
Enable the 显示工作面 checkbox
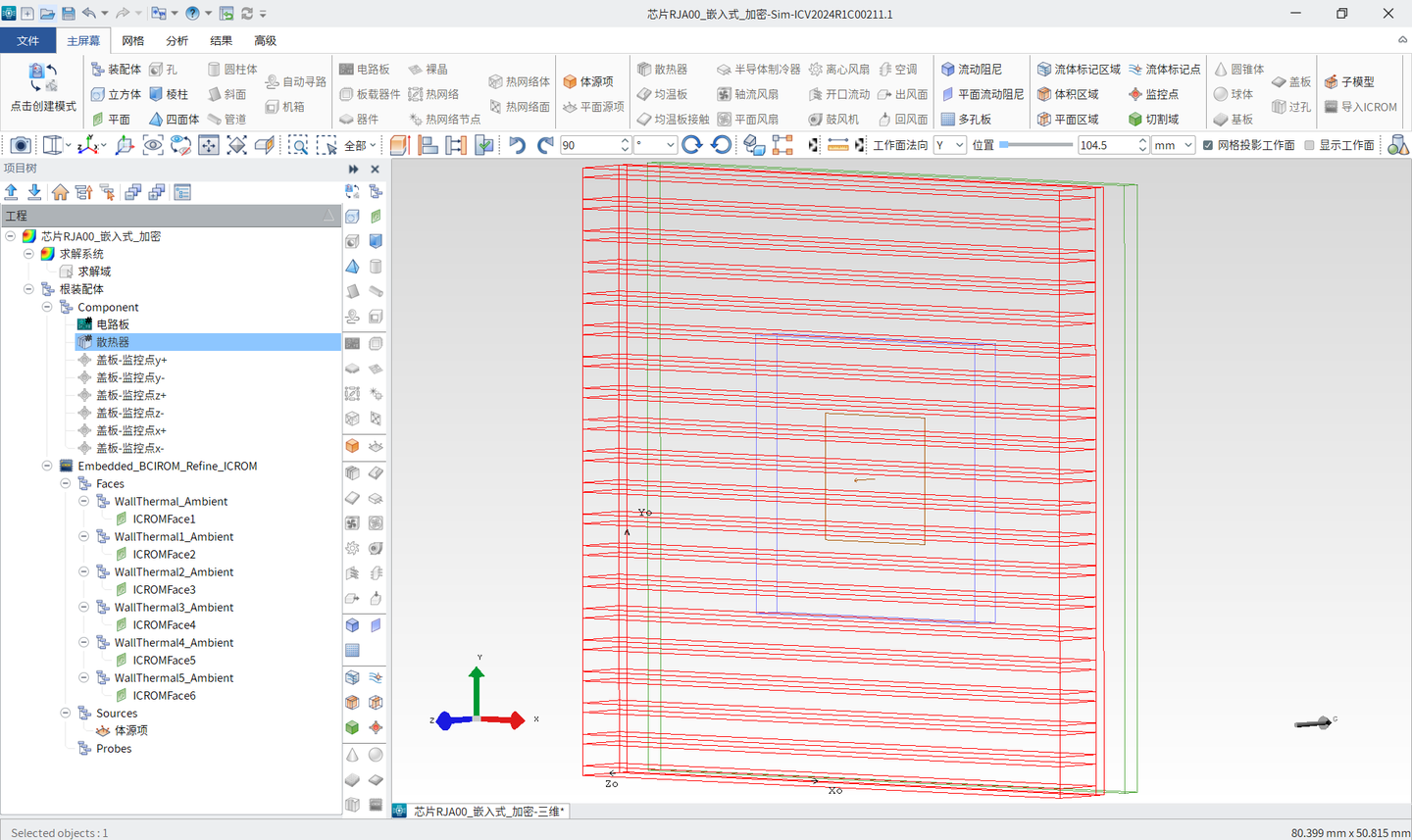[1309, 145]
